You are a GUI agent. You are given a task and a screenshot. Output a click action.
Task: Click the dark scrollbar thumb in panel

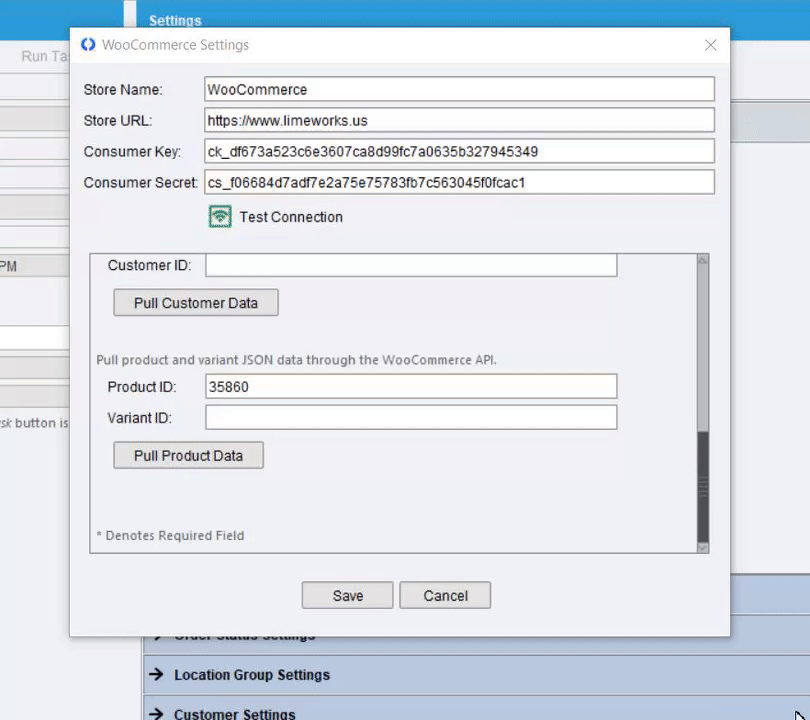click(703, 487)
